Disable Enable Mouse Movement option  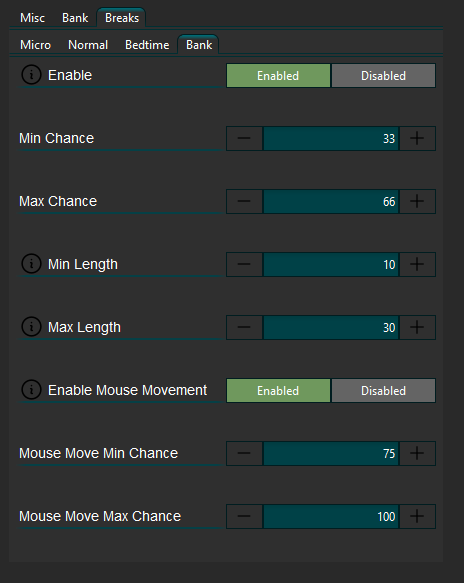pyautogui.click(x=383, y=390)
